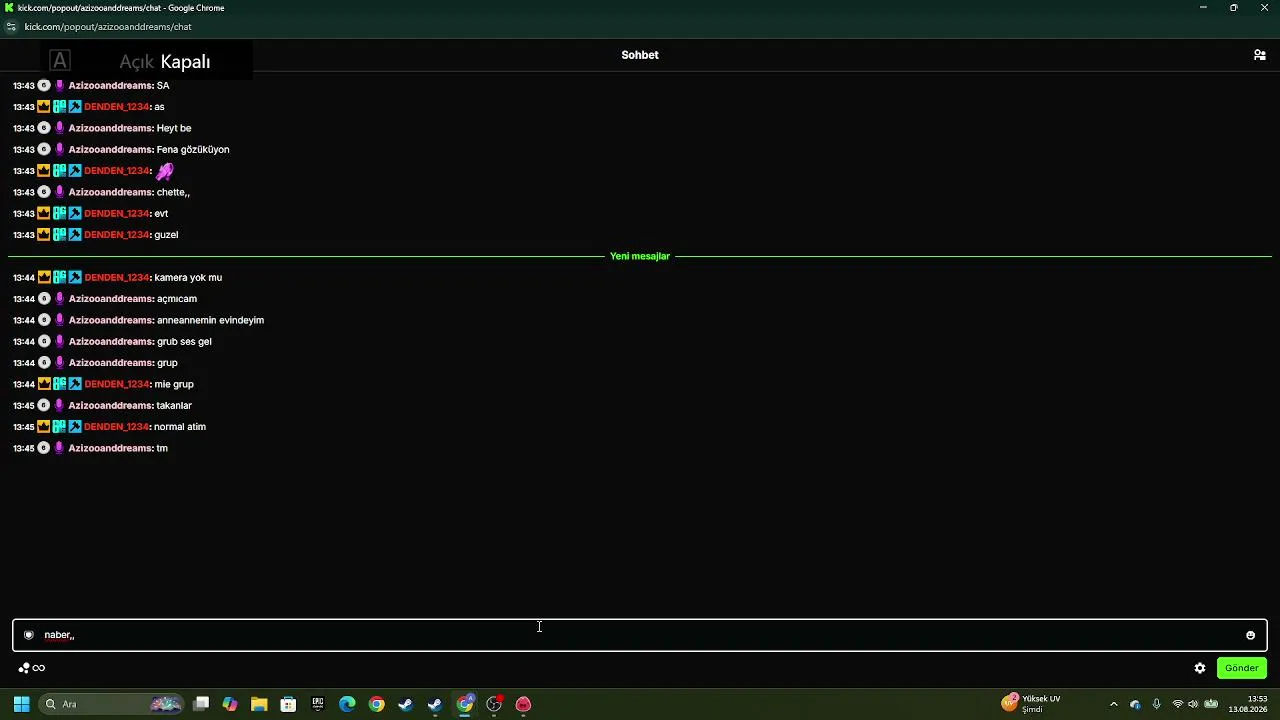1280x720 pixels.
Task: Click moderator hammer badge on "mie grup" row
Action: (x=75, y=384)
